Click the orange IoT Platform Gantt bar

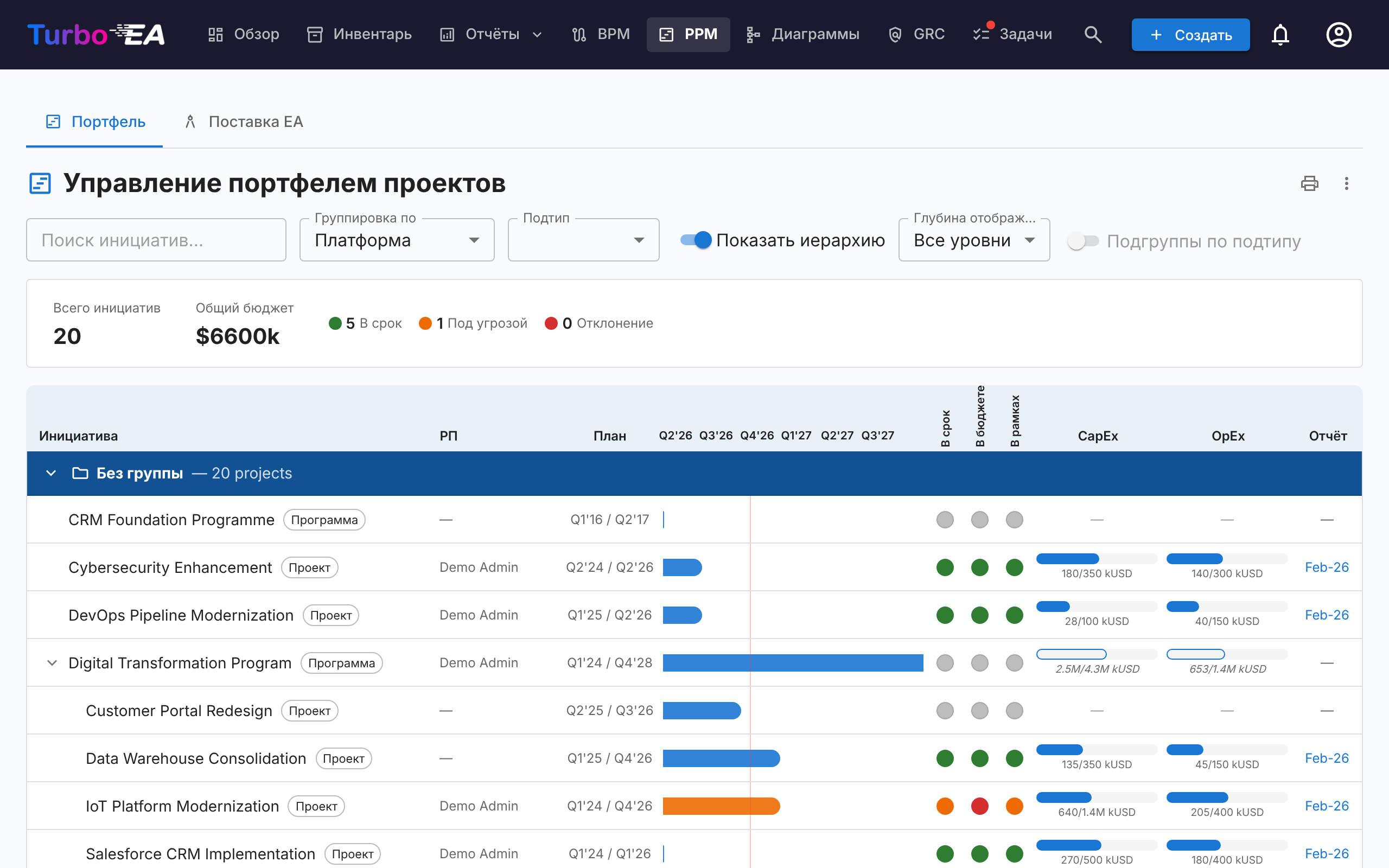tap(721, 806)
